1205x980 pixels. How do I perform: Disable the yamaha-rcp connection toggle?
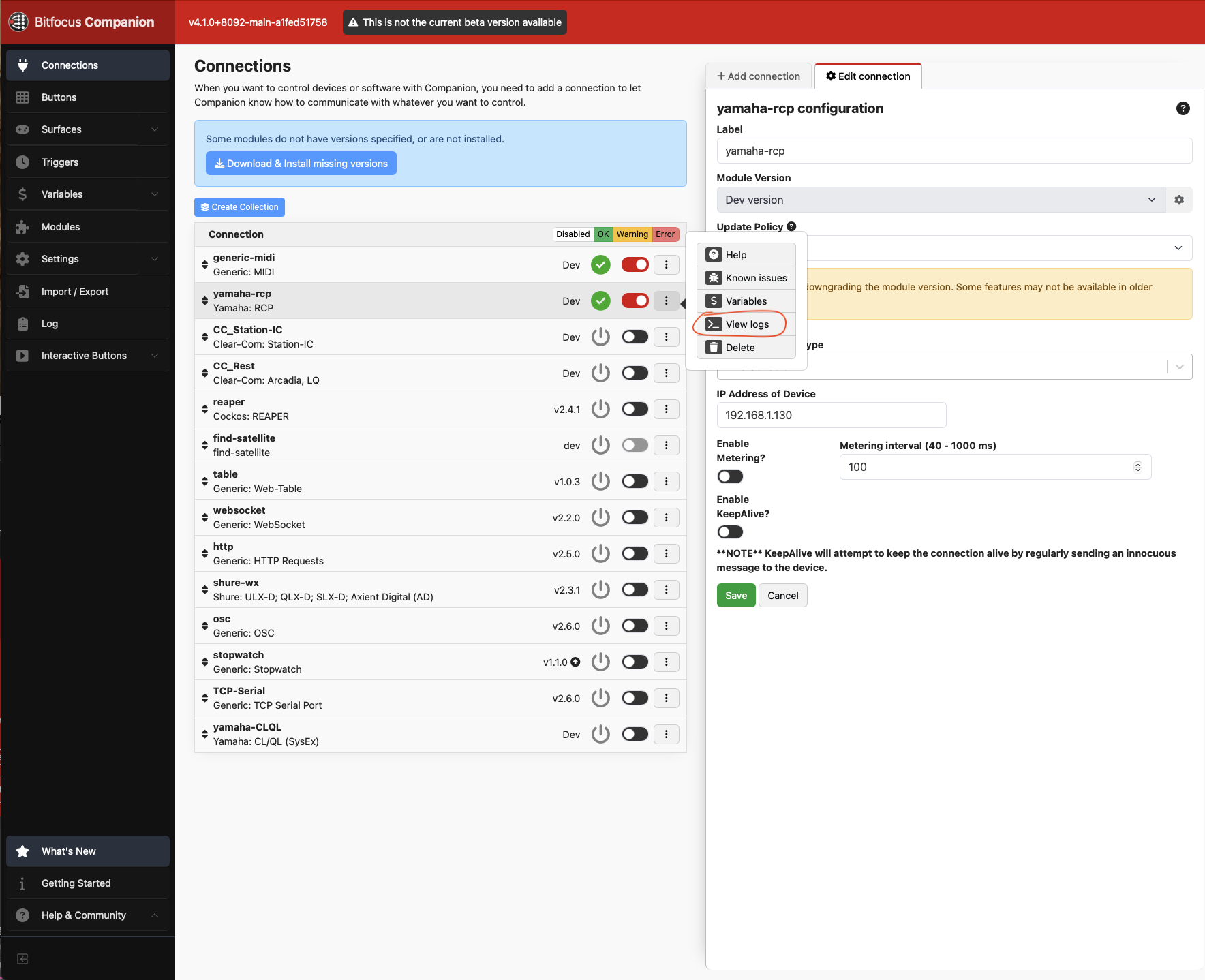(x=635, y=301)
